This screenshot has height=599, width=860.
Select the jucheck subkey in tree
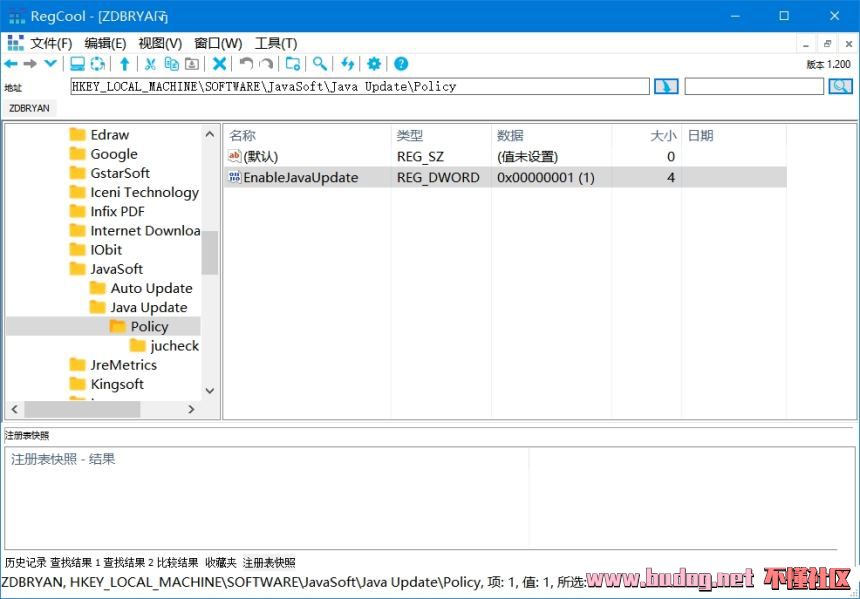pyautogui.click(x=174, y=346)
